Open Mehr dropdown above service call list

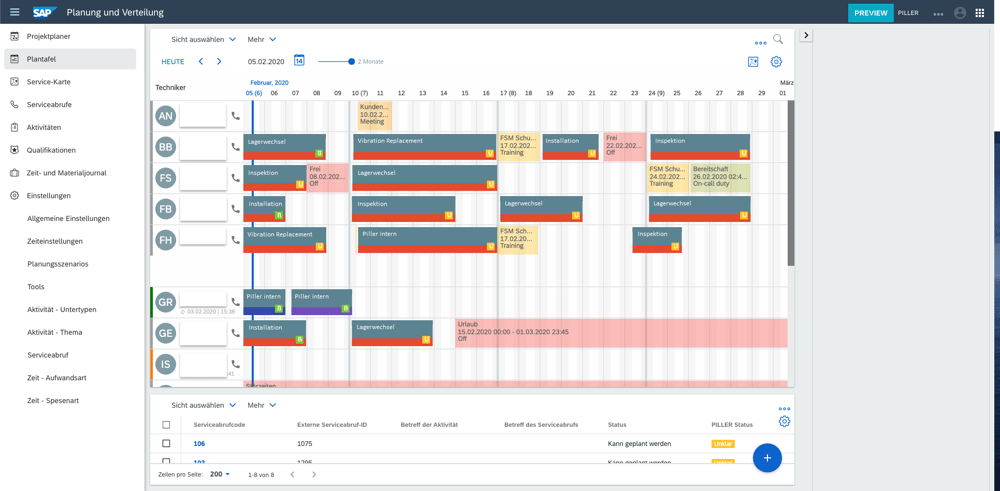tap(262, 405)
